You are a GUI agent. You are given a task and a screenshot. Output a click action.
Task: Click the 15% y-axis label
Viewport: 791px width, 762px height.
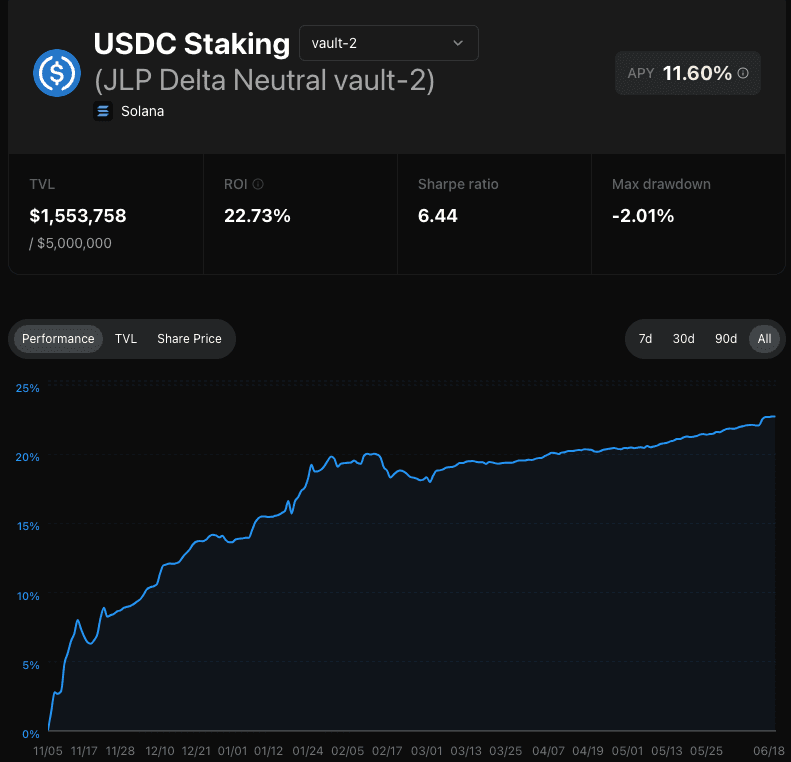(28, 526)
